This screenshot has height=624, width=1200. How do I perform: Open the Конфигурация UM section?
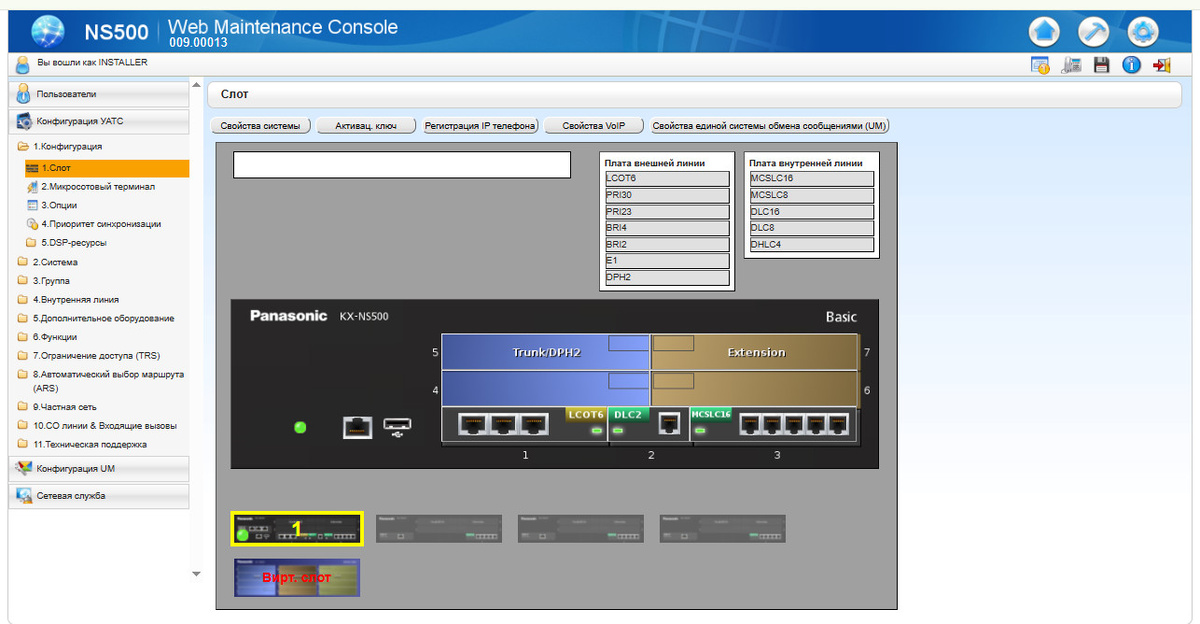click(99, 468)
